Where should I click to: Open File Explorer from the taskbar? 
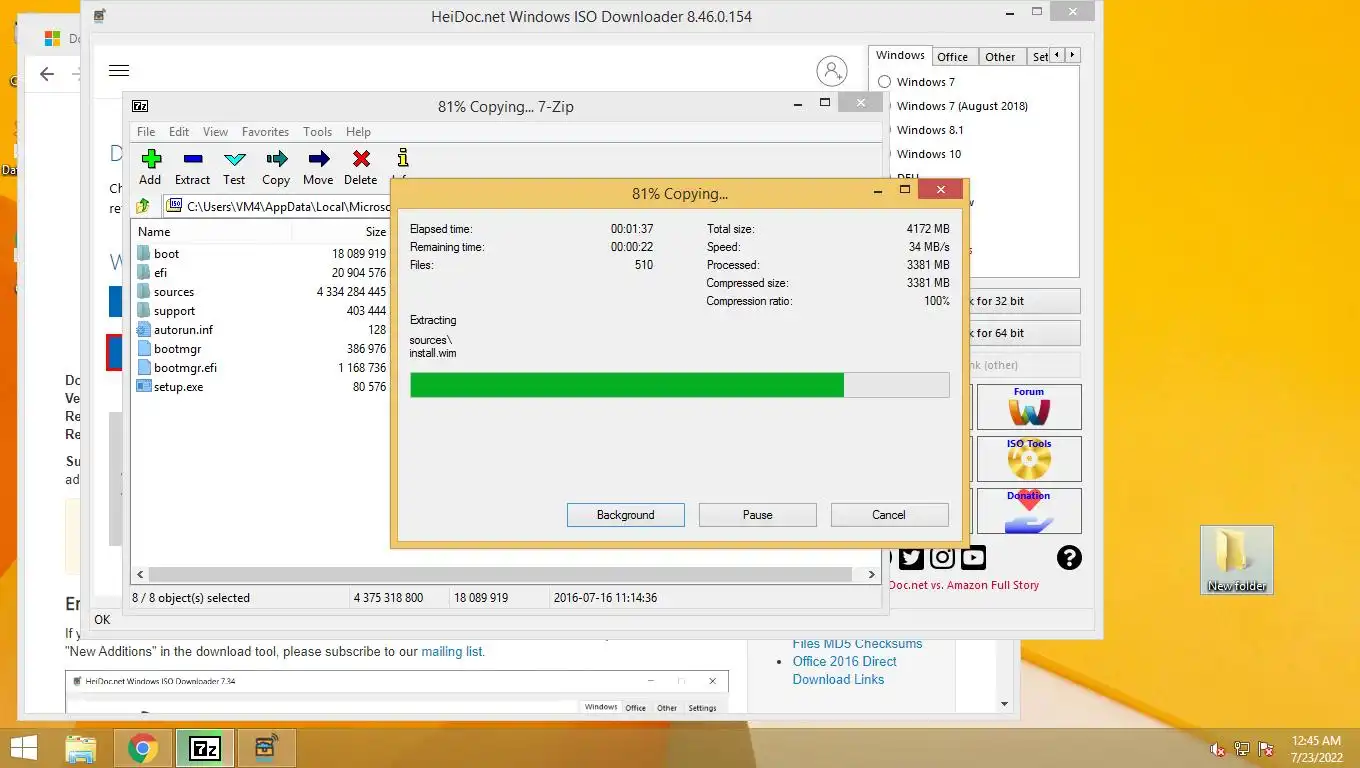coord(81,748)
